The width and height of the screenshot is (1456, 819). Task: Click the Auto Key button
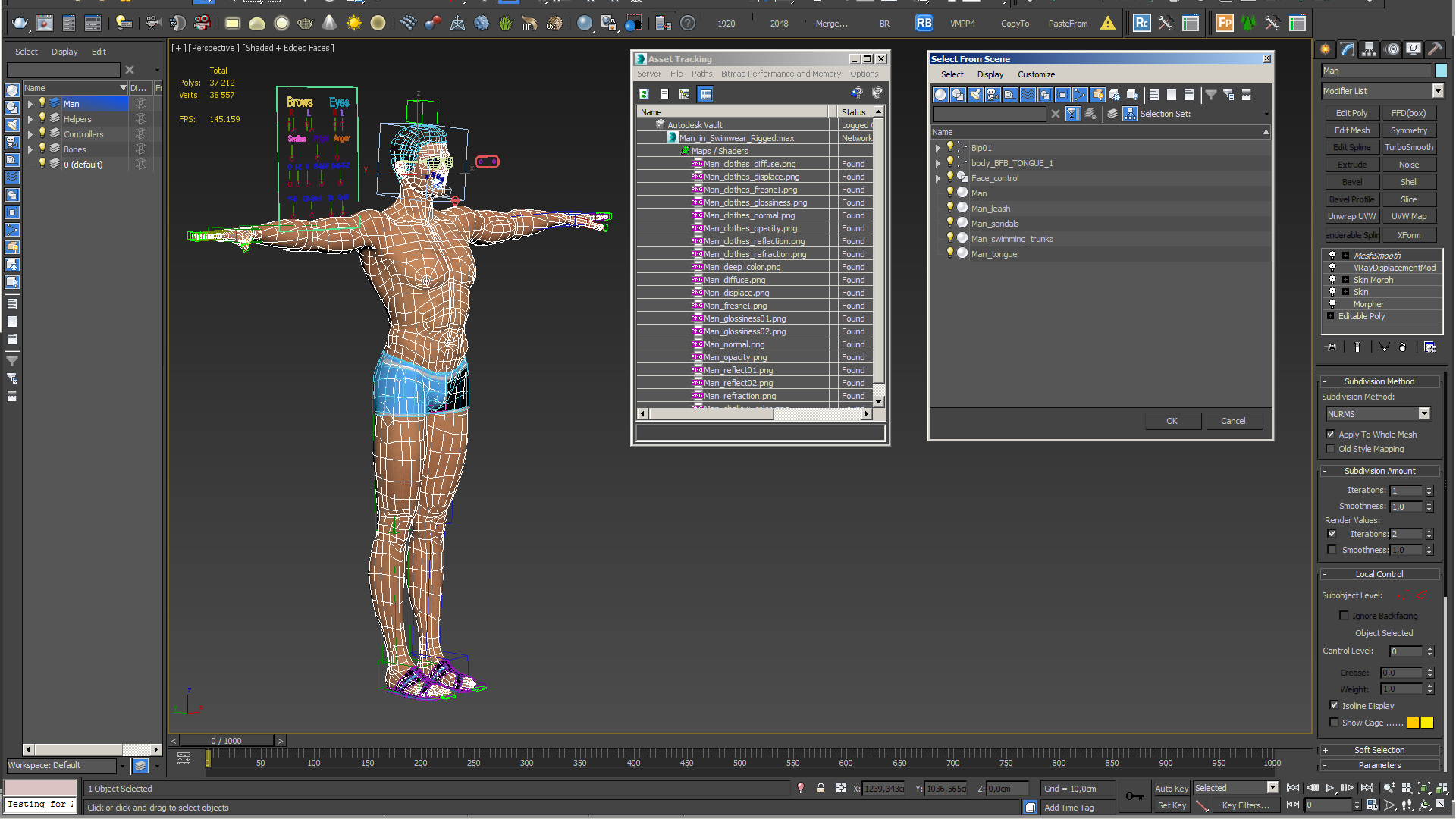1171,789
